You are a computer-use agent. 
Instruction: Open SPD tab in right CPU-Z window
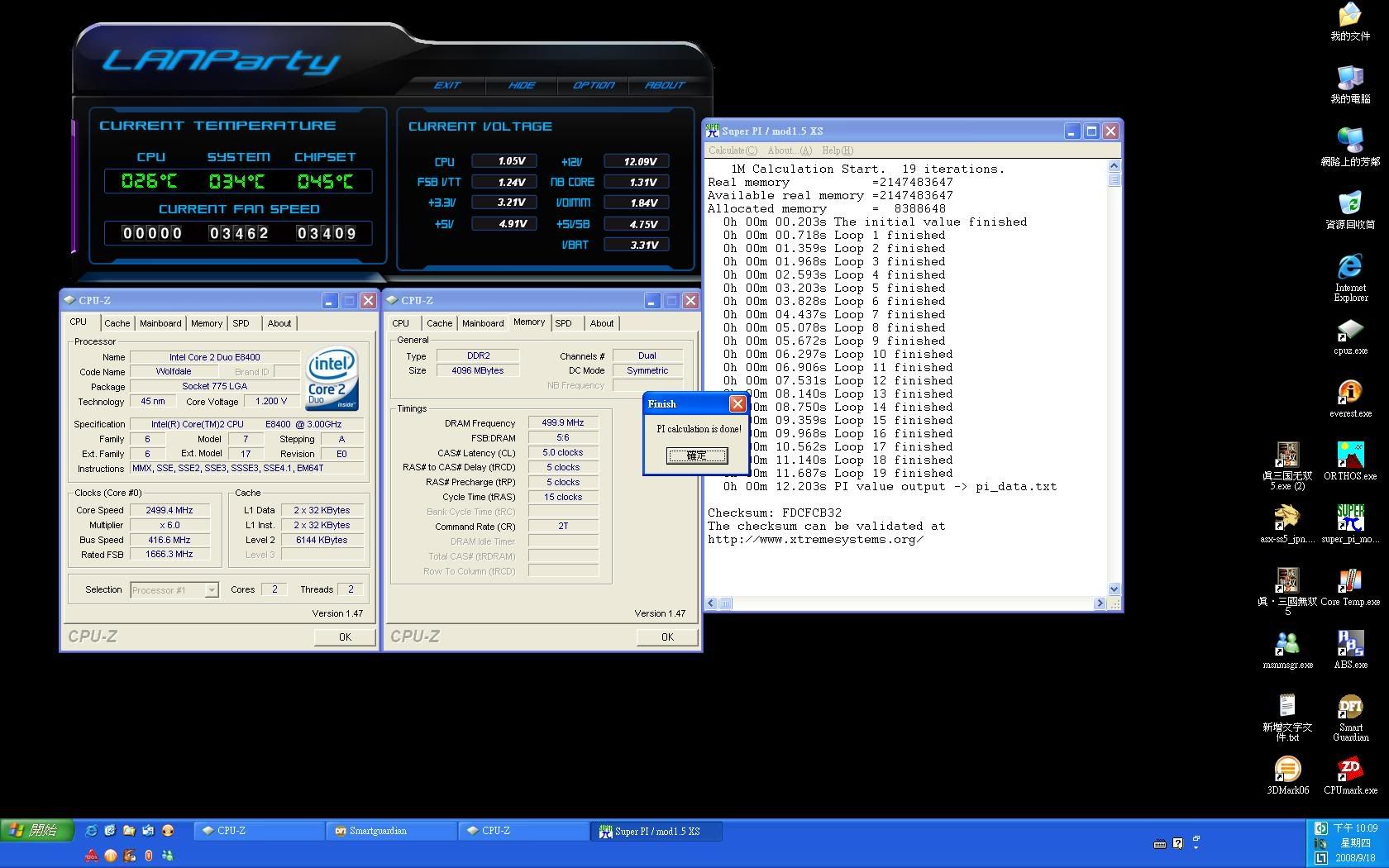[x=563, y=323]
